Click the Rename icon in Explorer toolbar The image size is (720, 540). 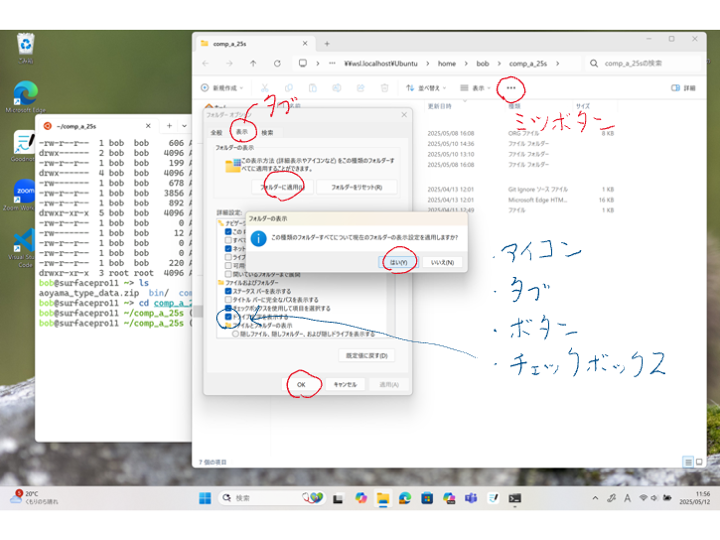click(x=337, y=88)
